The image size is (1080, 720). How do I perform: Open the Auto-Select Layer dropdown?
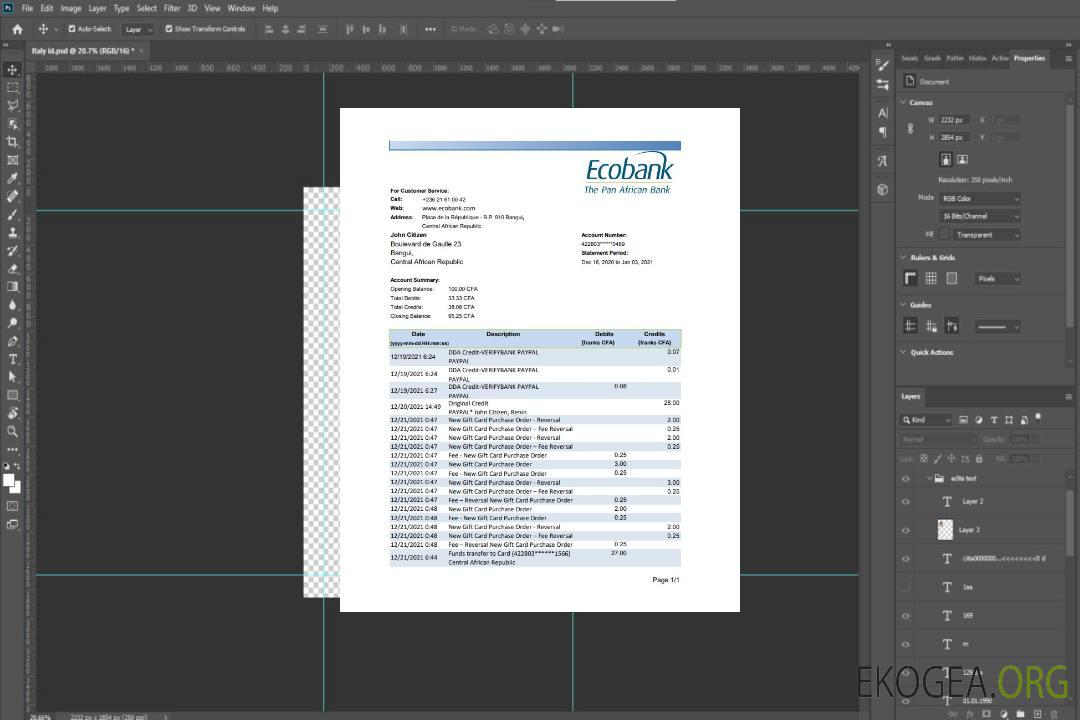coord(138,29)
